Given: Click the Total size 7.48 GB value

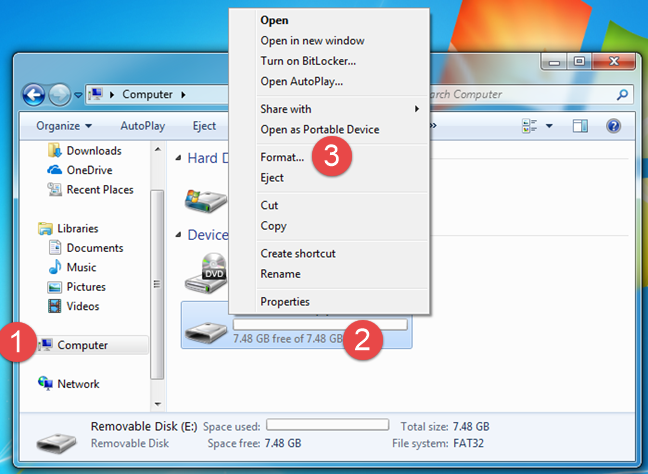Looking at the screenshot, I should [x=471, y=426].
